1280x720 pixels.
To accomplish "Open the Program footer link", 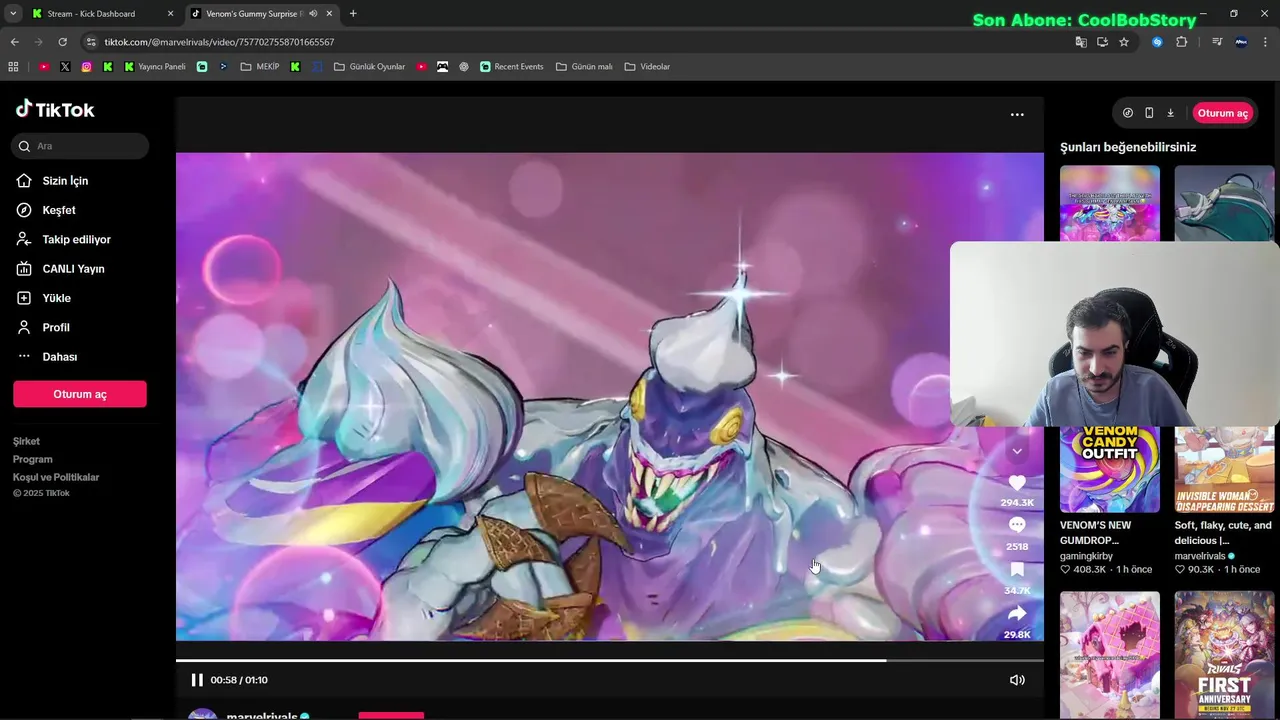I will click(x=33, y=459).
